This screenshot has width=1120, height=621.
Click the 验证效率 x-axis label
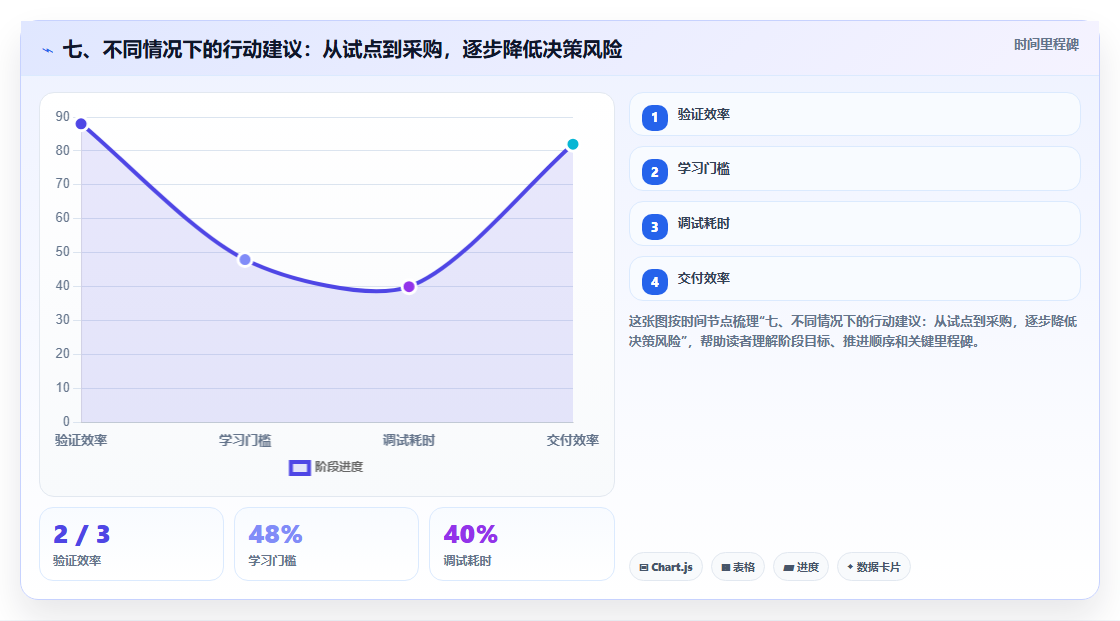(x=81, y=440)
